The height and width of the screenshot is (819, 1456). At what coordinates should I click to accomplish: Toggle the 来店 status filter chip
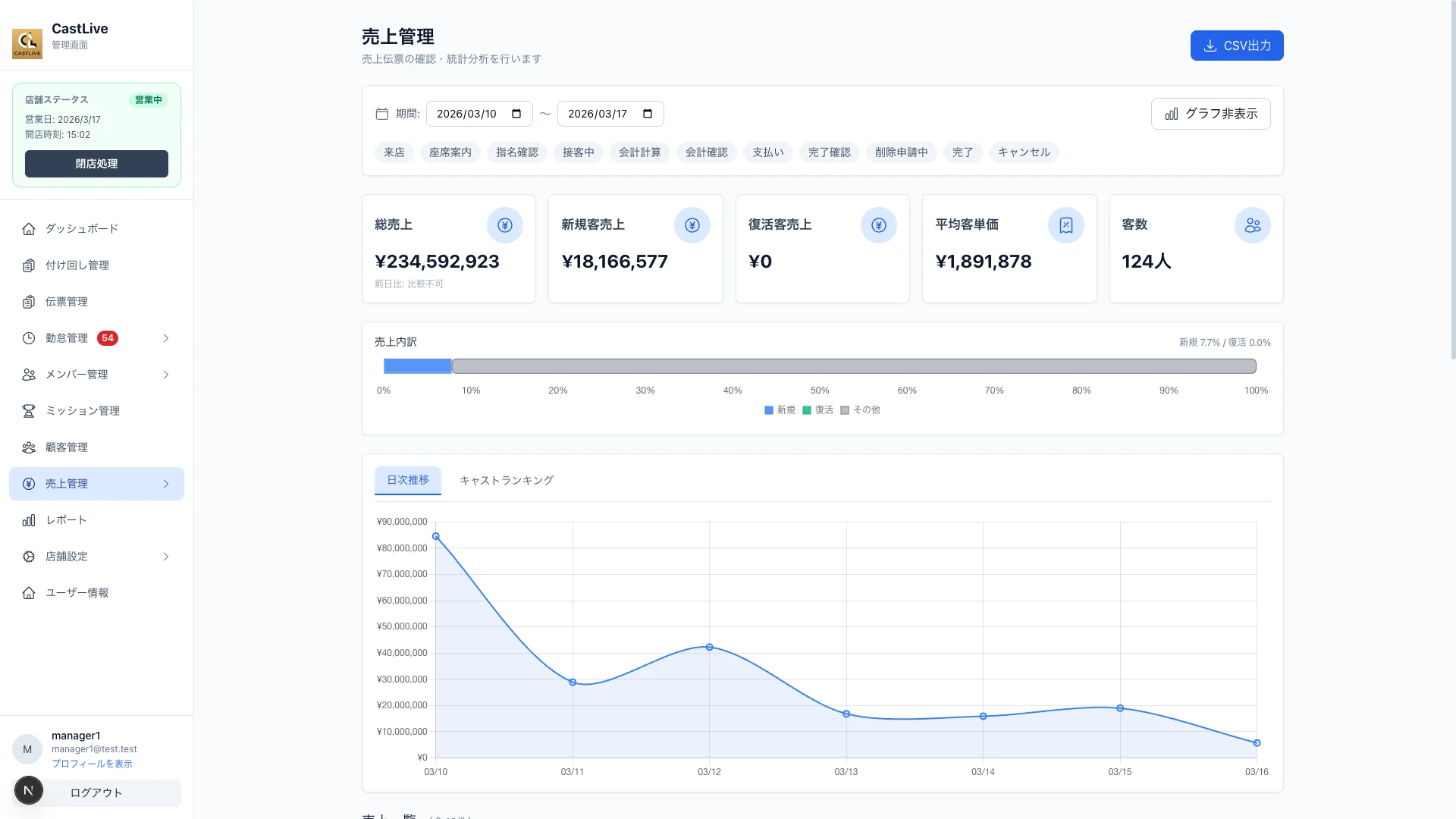[394, 152]
